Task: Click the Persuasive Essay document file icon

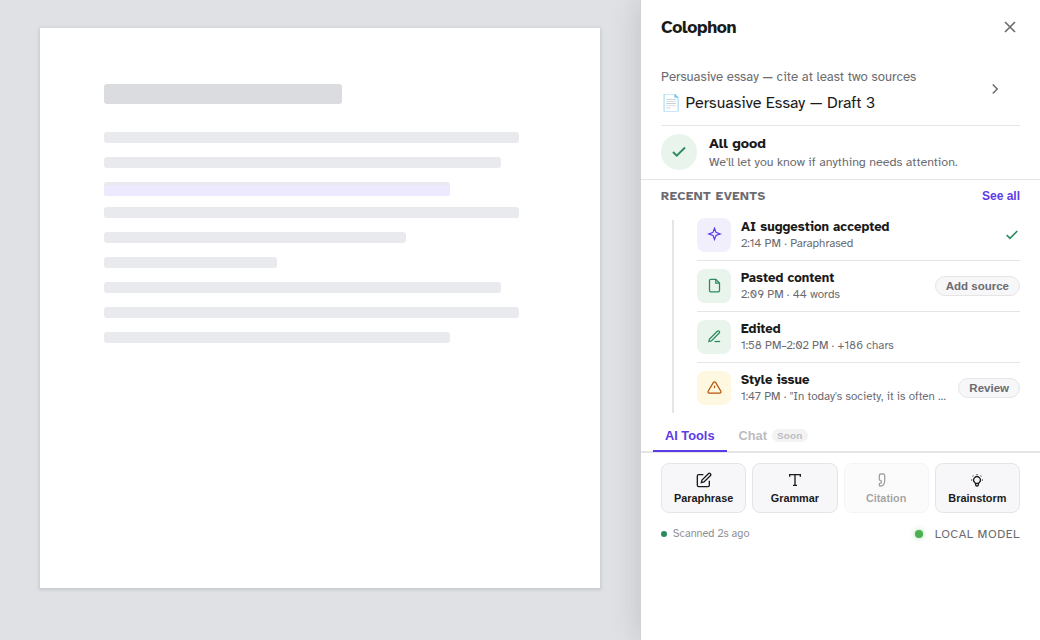Action: pyautogui.click(x=671, y=103)
